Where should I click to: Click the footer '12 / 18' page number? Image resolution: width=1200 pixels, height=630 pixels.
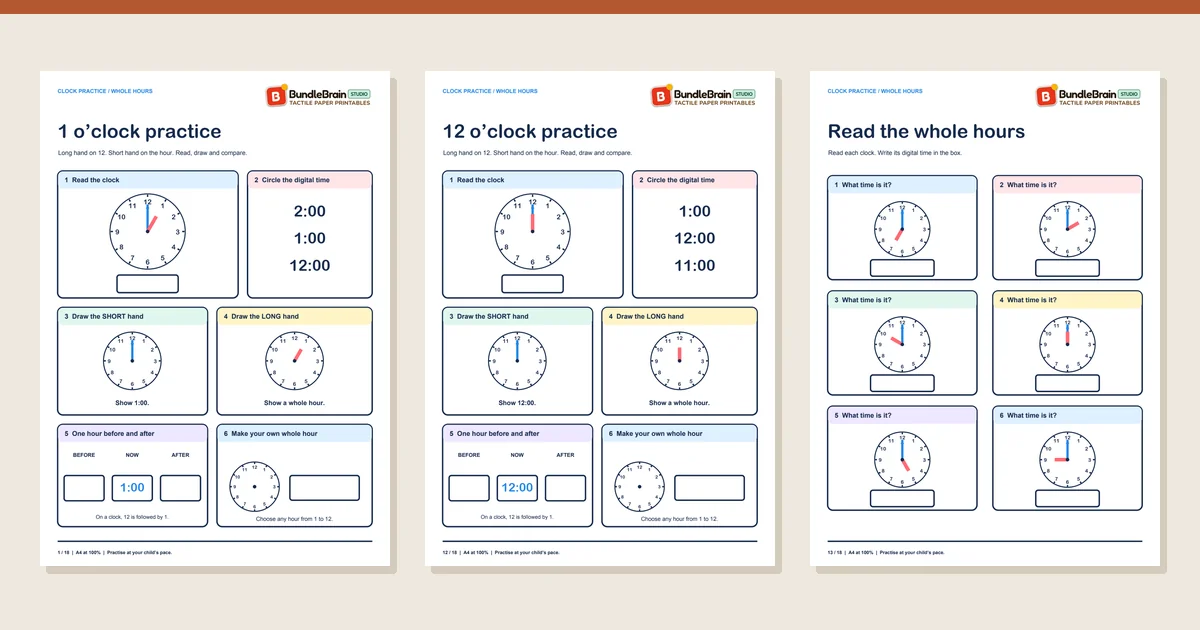[450, 552]
